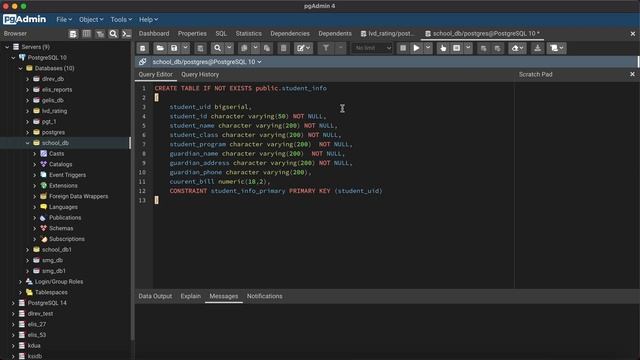640x360 pixels.
Task: Click the Filter funnel icon
Action: click(326, 48)
